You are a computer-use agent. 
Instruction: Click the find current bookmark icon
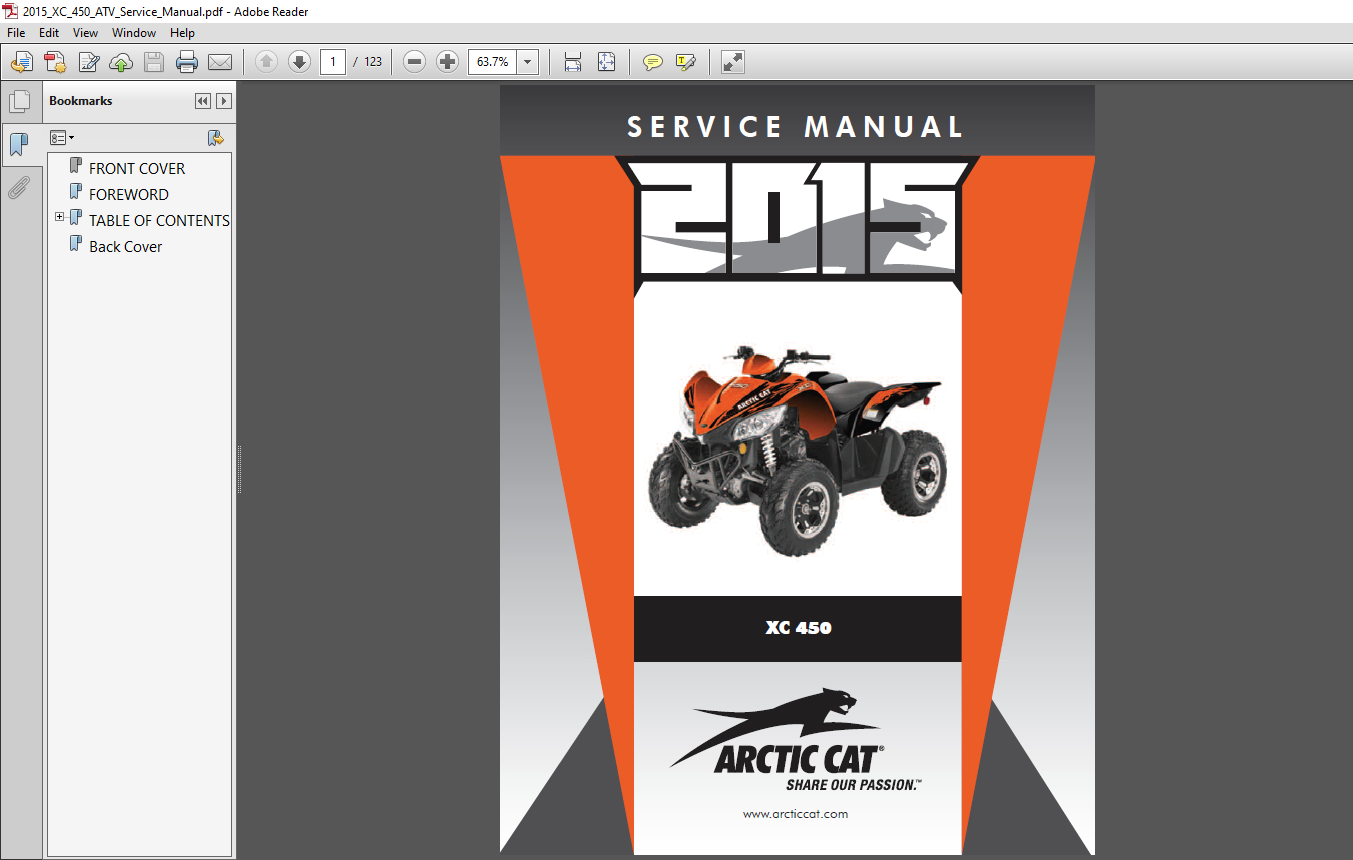tap(215, 138)
